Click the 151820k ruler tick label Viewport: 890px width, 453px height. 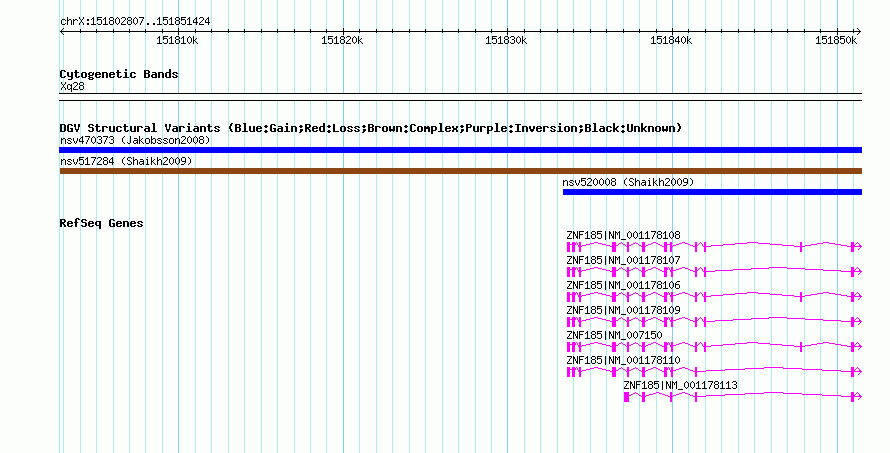(342, 41)
